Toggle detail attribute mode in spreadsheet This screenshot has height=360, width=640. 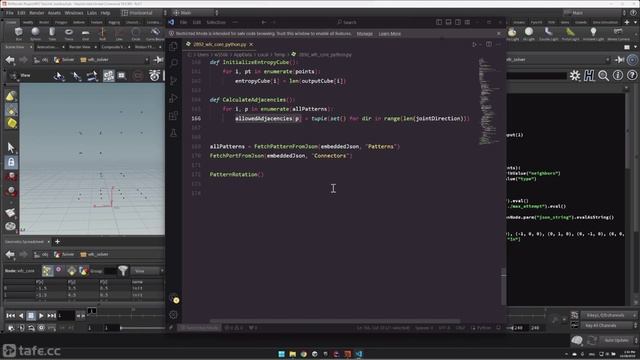[x=83, y=271]
